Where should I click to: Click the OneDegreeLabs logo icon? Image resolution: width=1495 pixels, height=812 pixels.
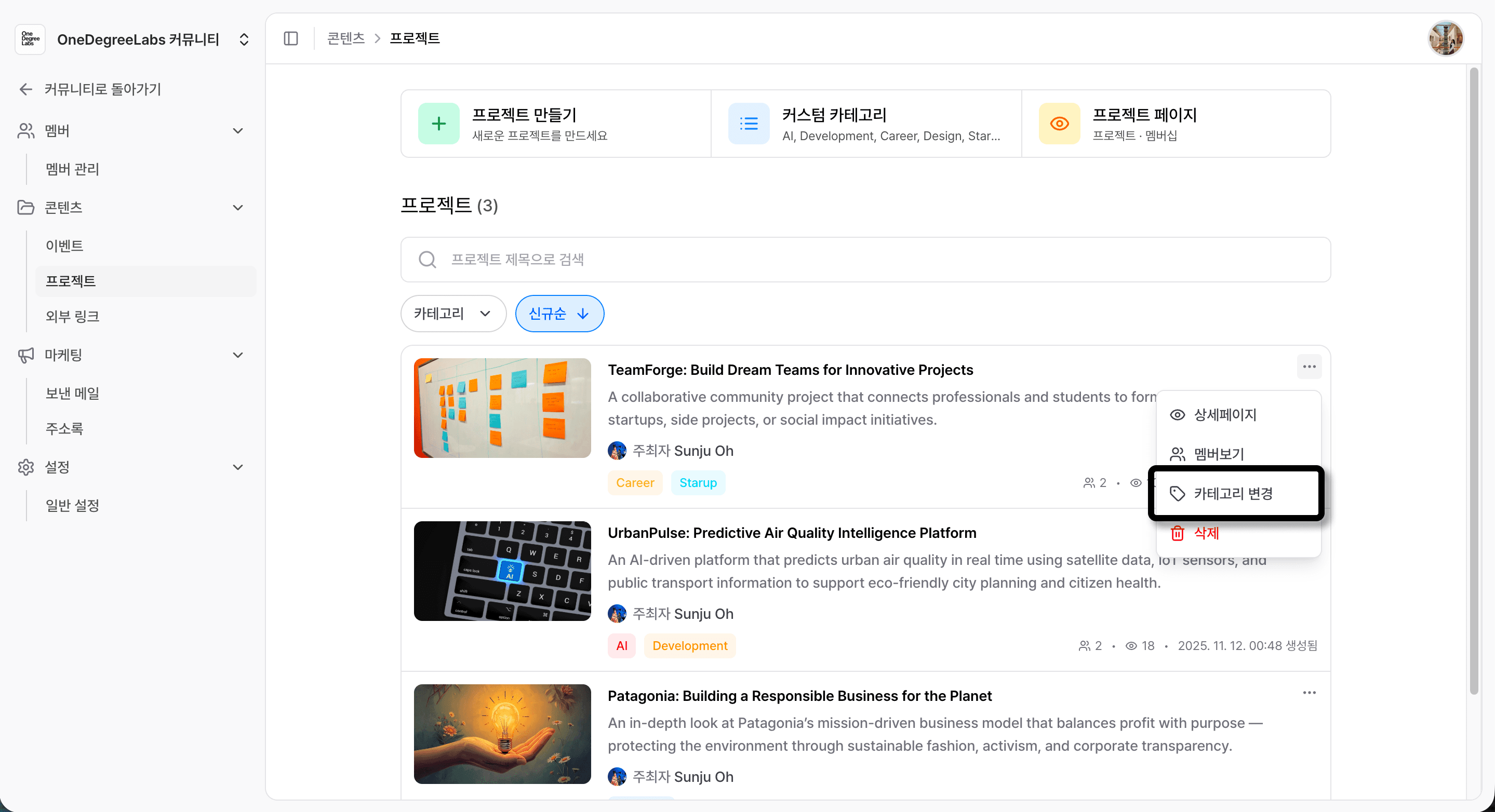(30, 39)
